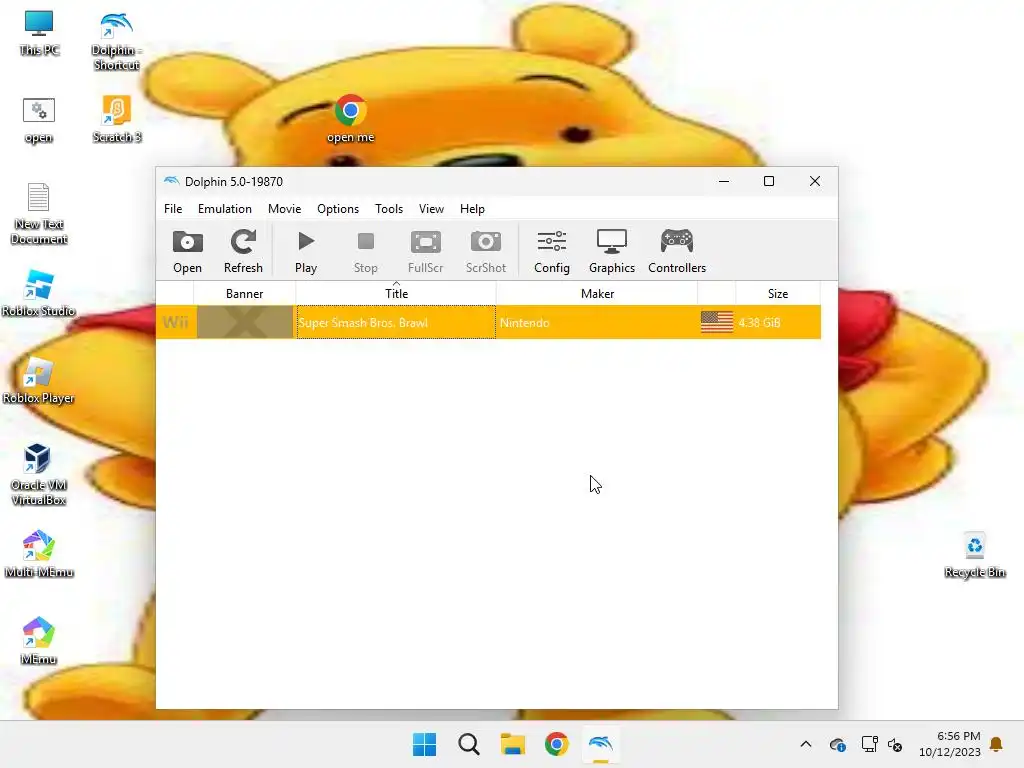Click the OneDrive cloud tray icon
The image size is (1024, 768).
(838, 744)
